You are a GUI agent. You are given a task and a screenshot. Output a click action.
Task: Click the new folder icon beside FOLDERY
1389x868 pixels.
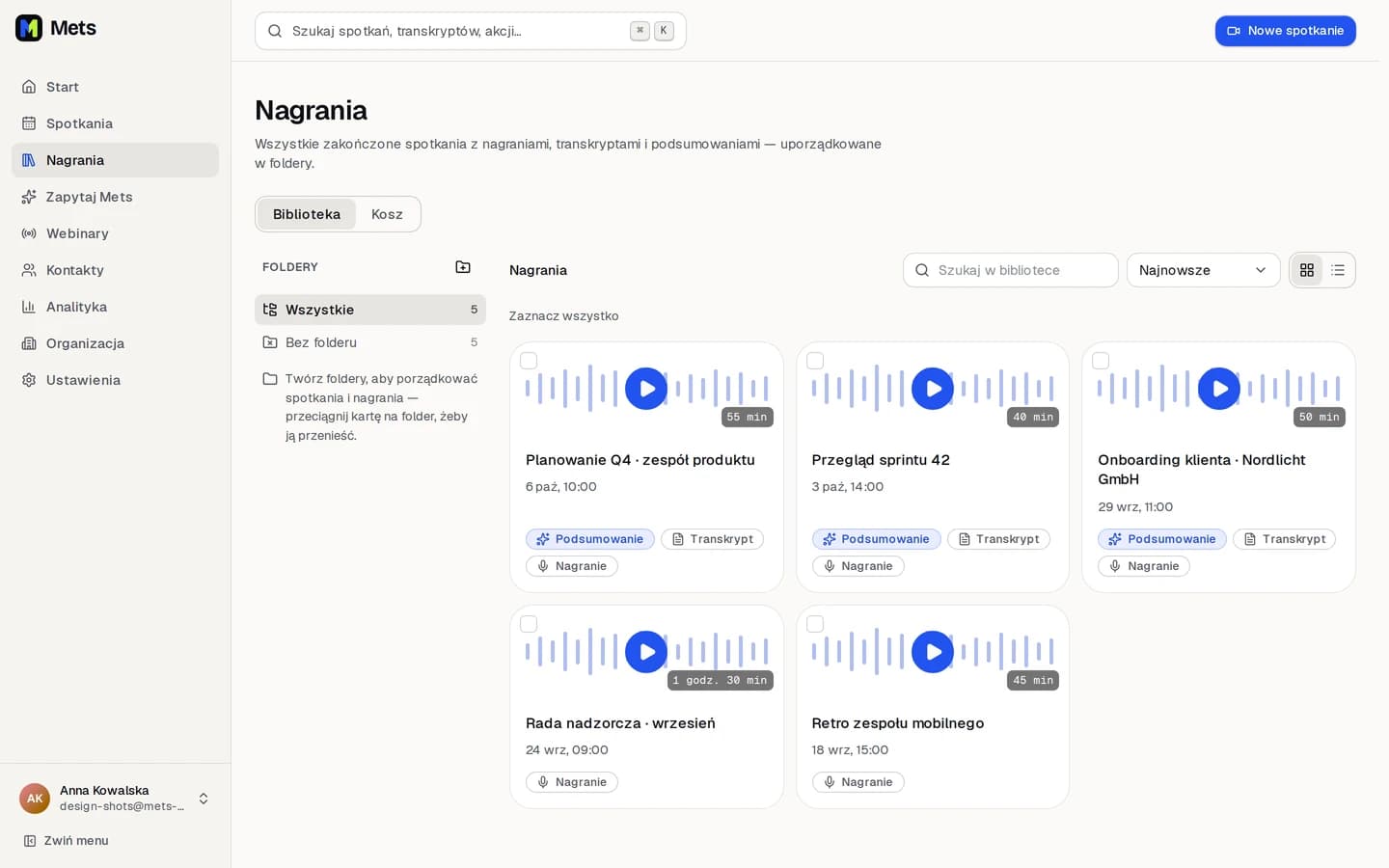(x=463, y=267)
